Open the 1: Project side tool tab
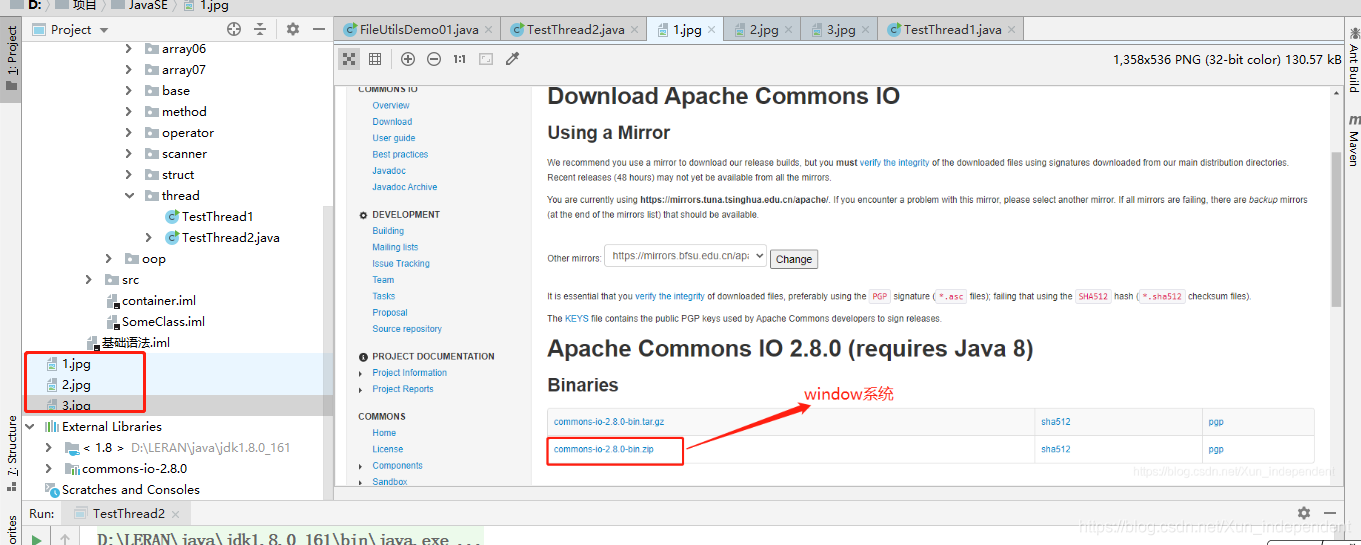This screenshot has width=1361, height=545. [11, 58]
